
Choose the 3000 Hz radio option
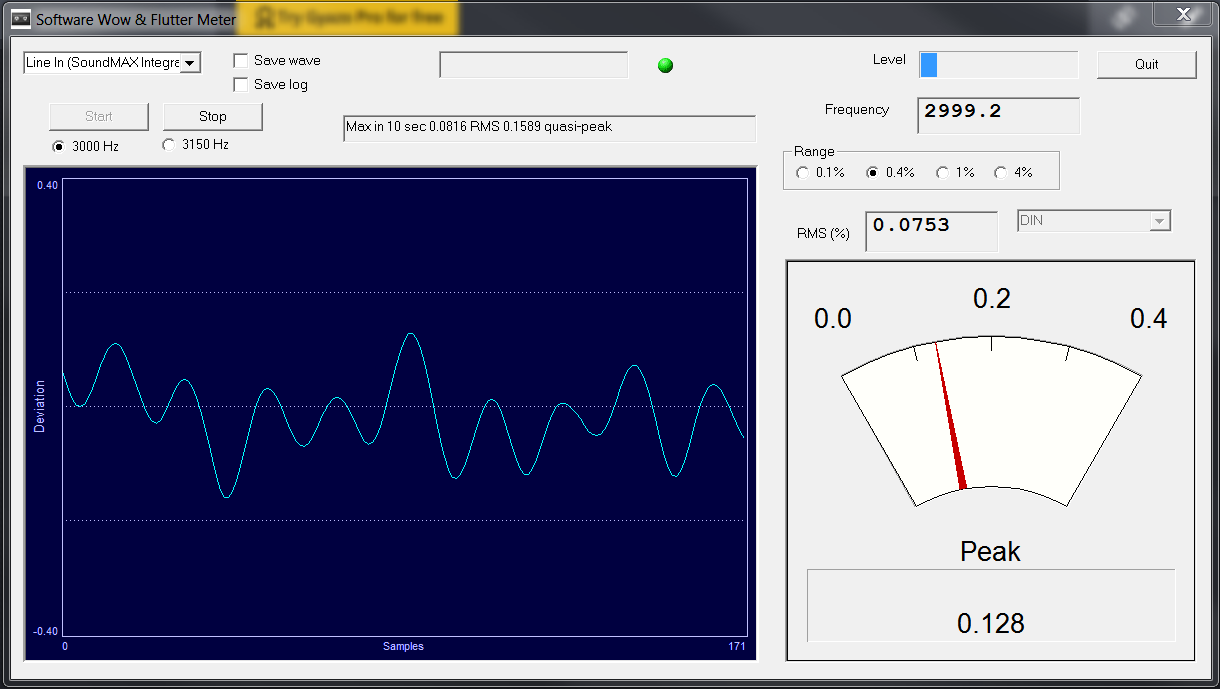coord(59,146)
